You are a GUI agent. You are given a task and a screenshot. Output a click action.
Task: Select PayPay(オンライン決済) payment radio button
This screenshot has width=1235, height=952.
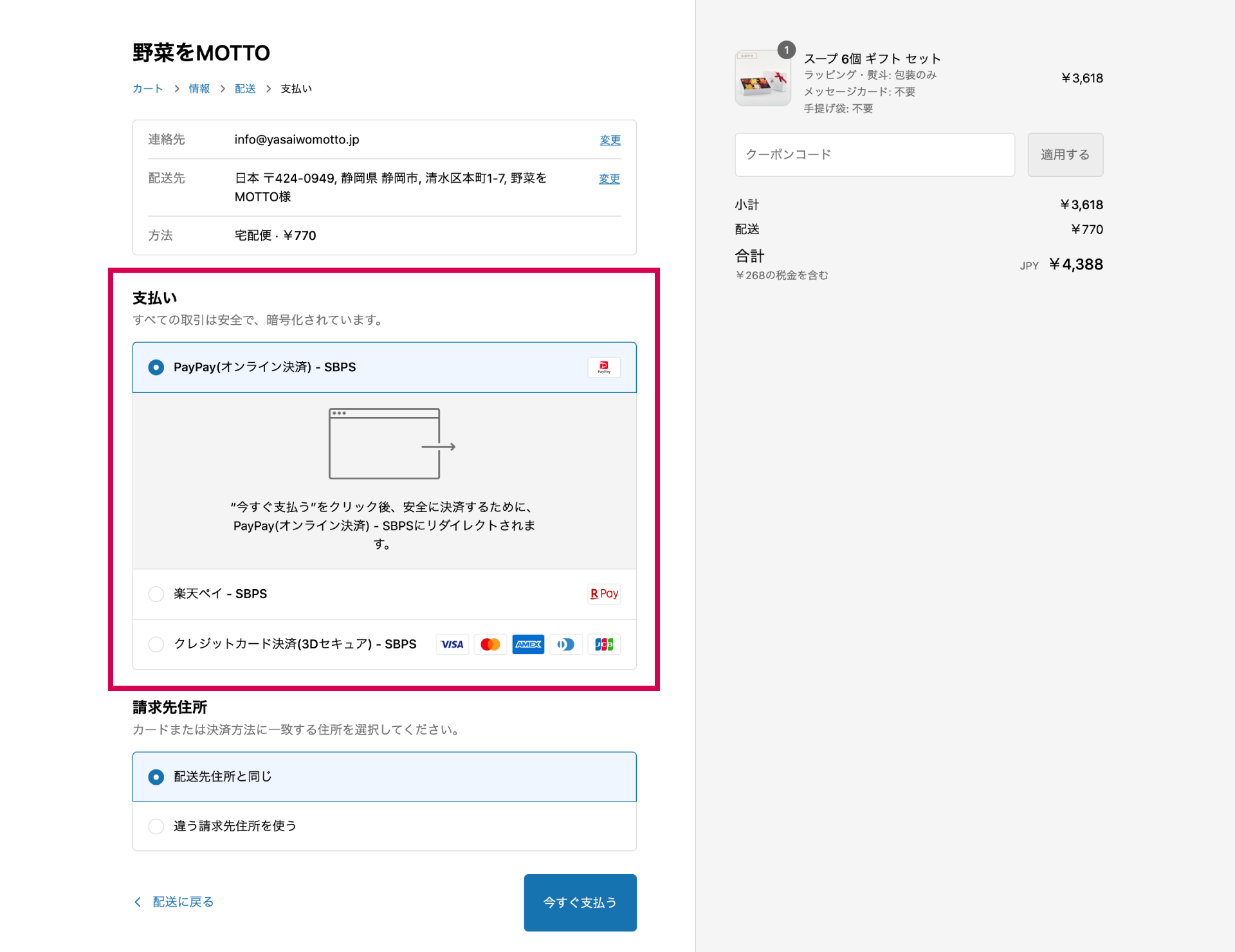156,367
